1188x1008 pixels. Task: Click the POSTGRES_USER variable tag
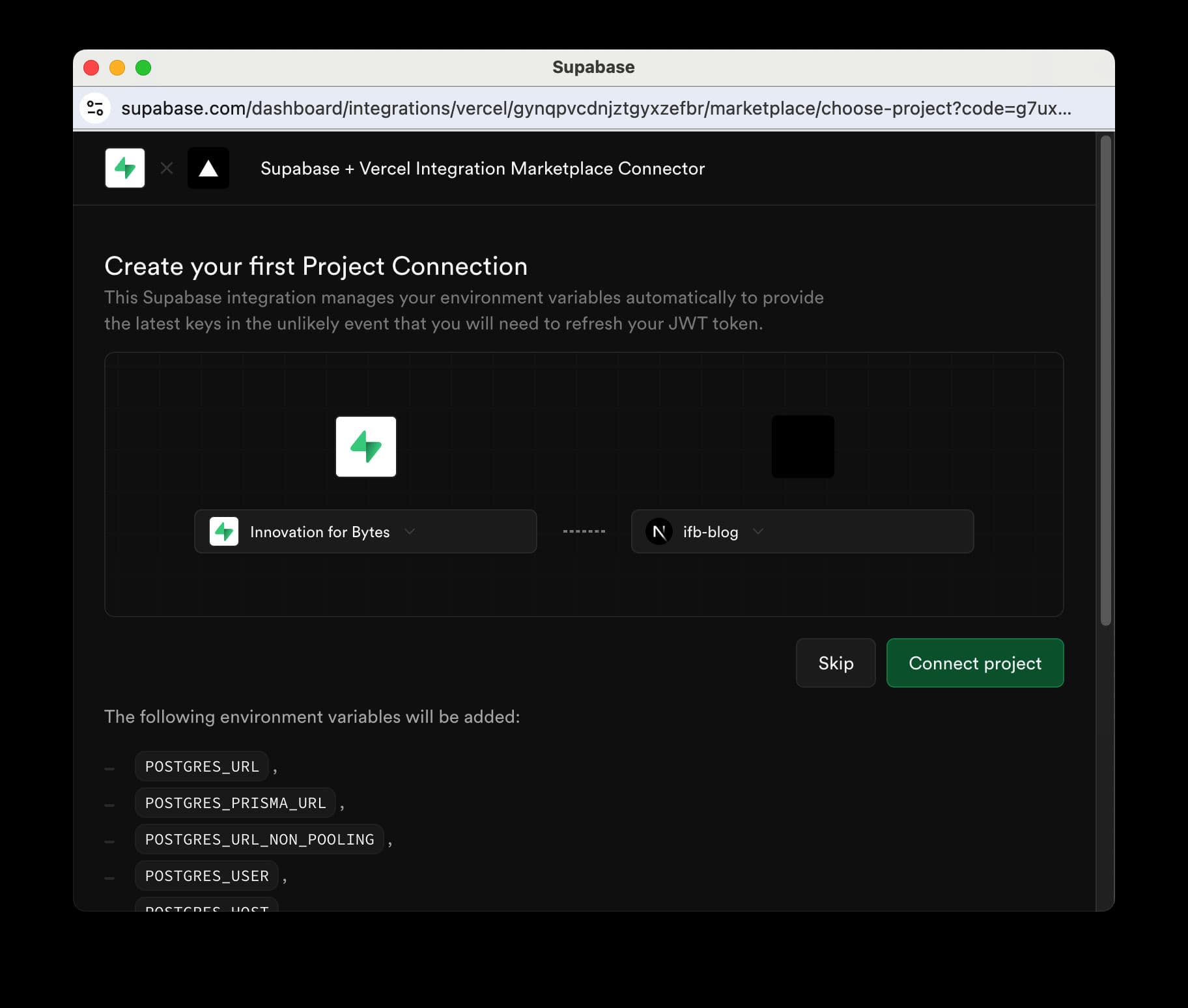pos(206,876)
